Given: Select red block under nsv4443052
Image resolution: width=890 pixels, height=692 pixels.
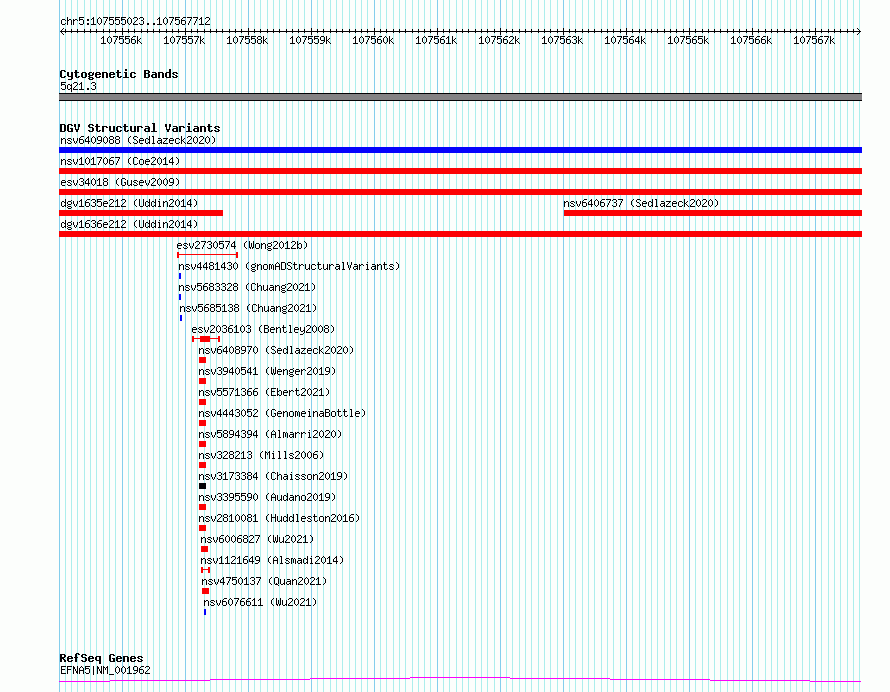Looking at the screenshot, I should (x=203, y=423).
